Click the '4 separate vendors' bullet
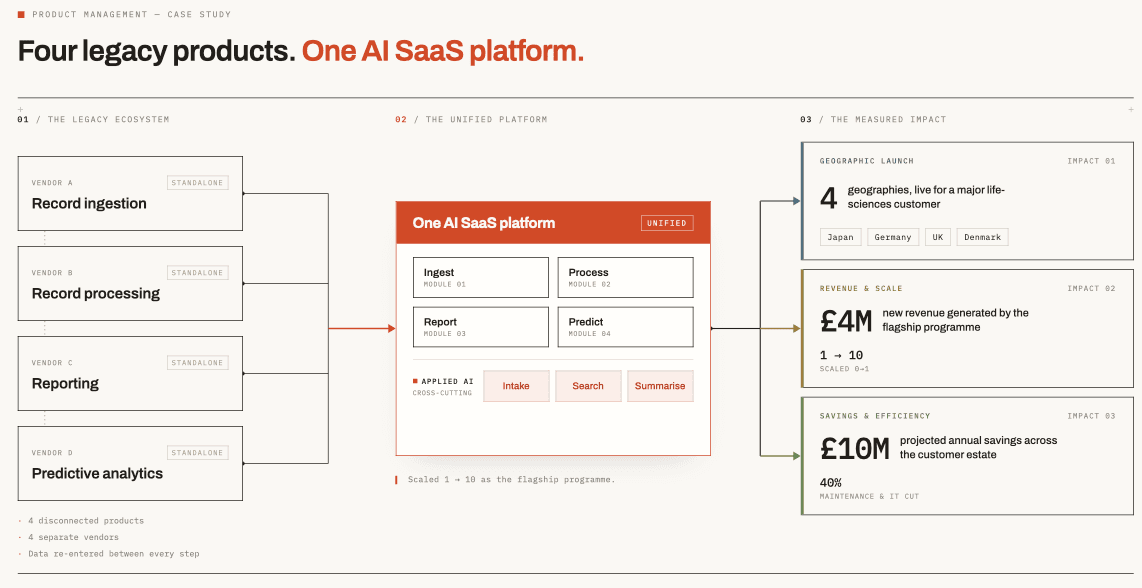The height and width of the screenshot is (588, 1142). pos(73,537)
